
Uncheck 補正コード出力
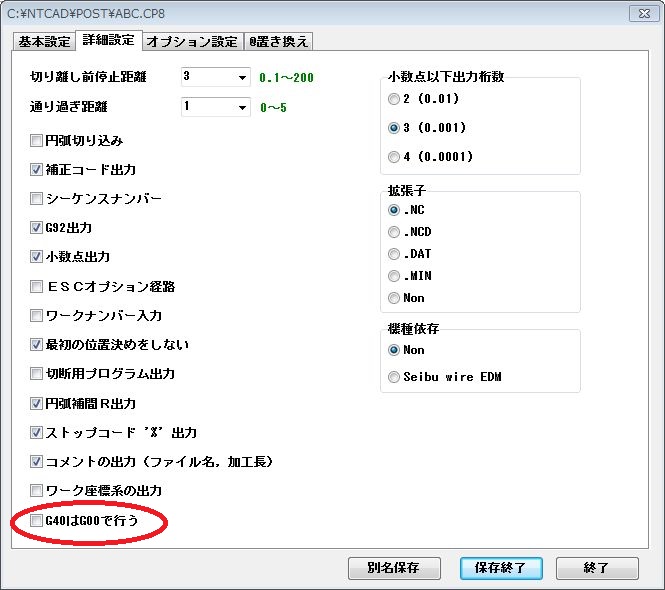pos(36,170)
